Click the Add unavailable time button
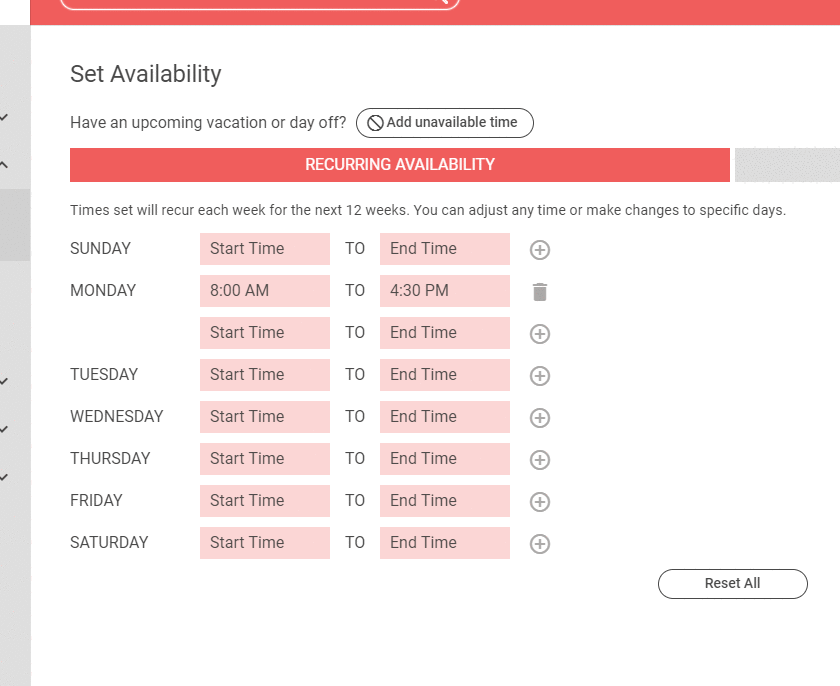Viewport: 840px width, 686px height. 444,123
